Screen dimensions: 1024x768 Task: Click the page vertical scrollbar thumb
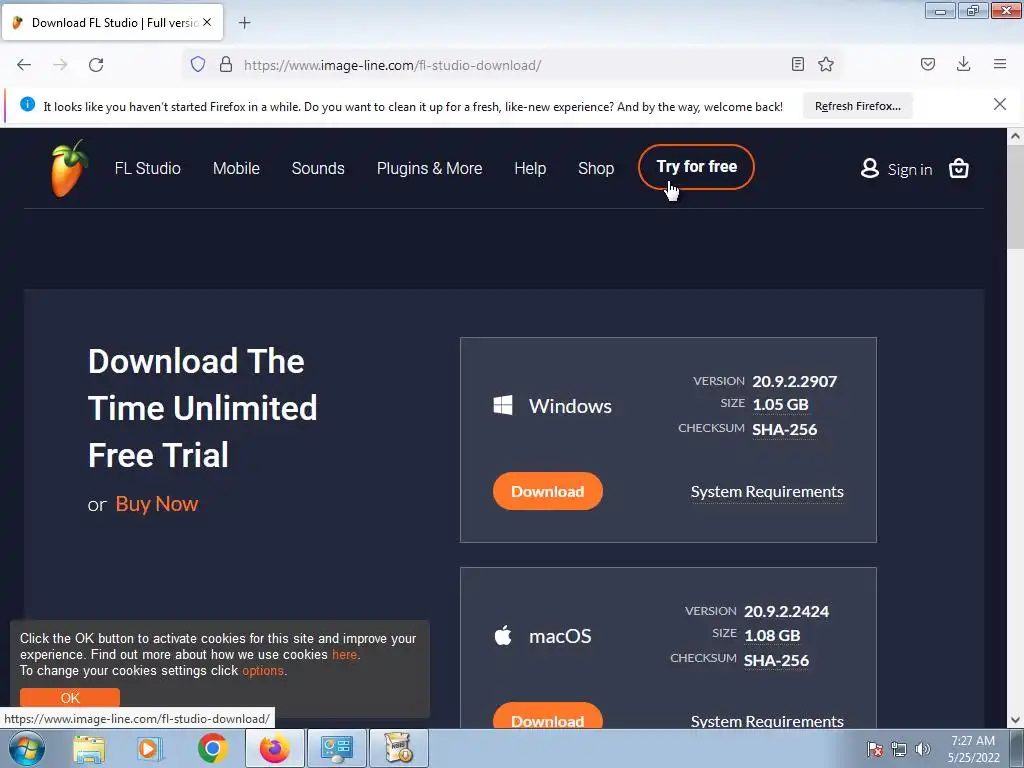coord(1015,196)
